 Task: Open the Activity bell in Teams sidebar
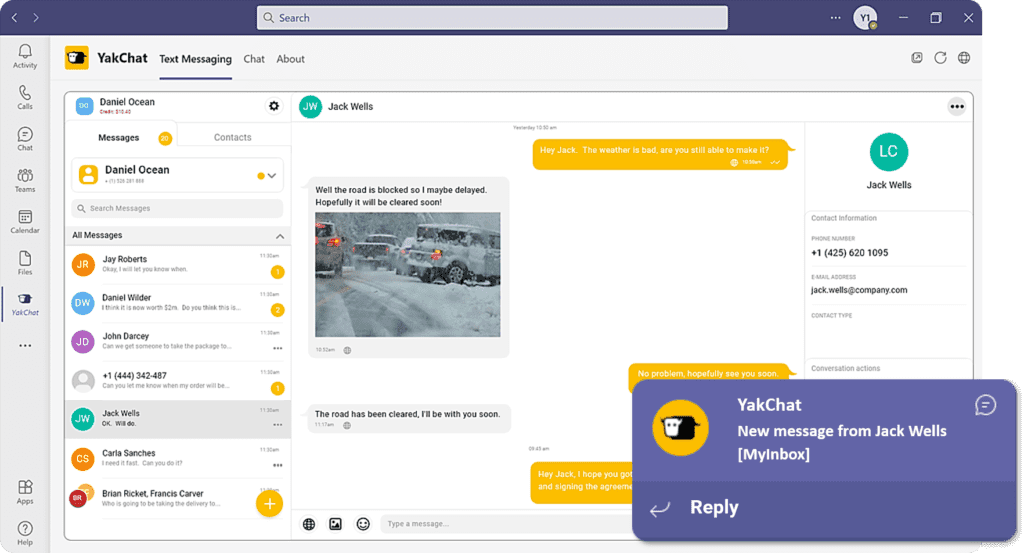point(25,56)
